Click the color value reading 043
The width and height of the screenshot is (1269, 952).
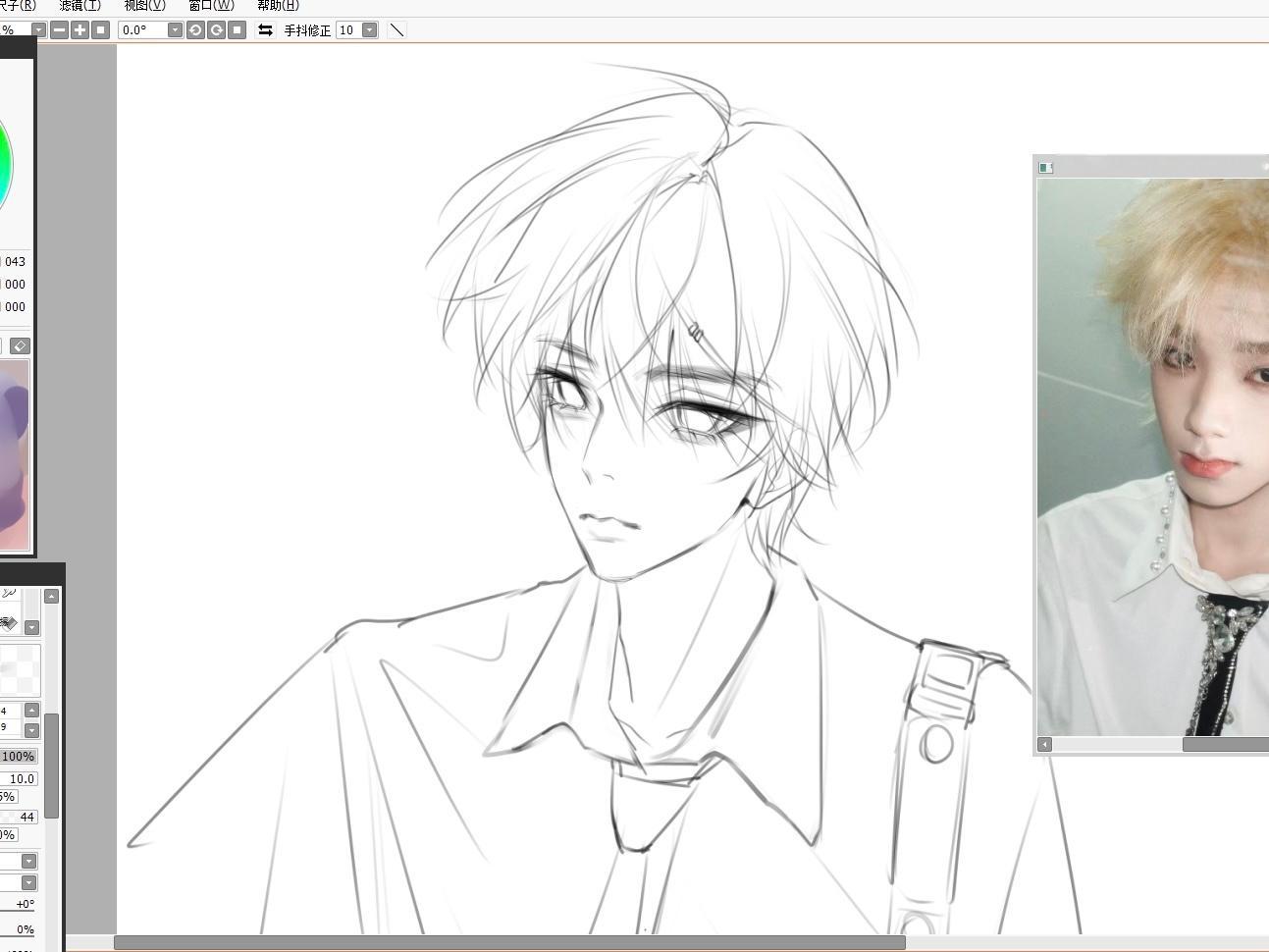(x=15, y=261)
